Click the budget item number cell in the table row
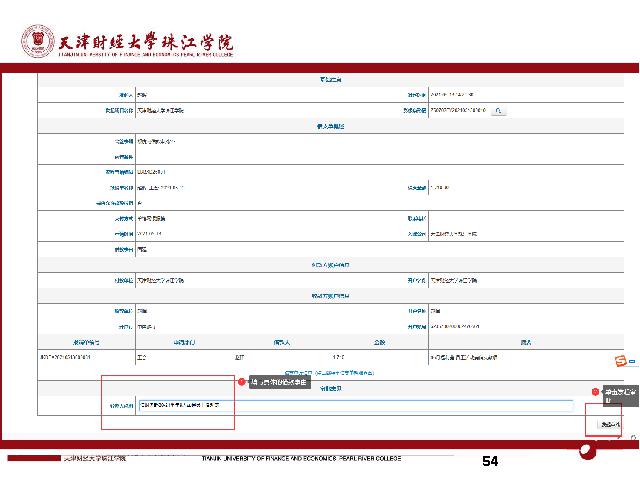640x480 pixels. [86, 358]
